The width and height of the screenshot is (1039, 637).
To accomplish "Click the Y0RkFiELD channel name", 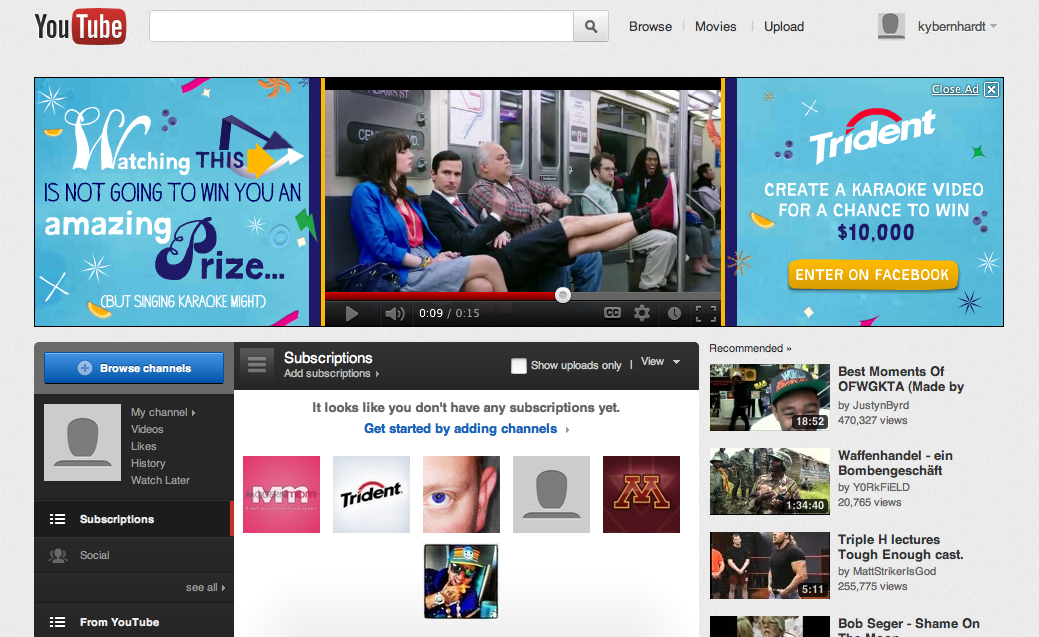I will (x=881, y=487).
